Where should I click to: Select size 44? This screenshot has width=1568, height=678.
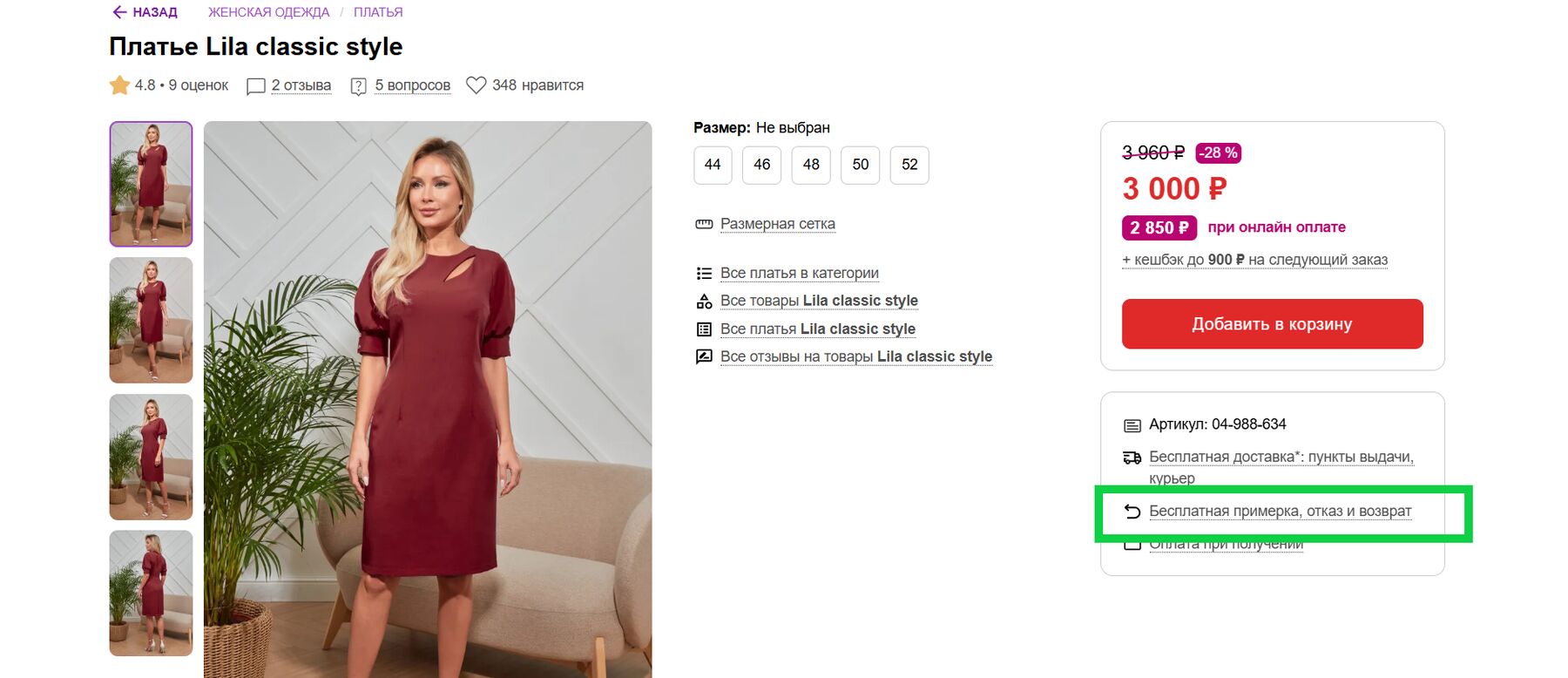[x=713, y=165]
